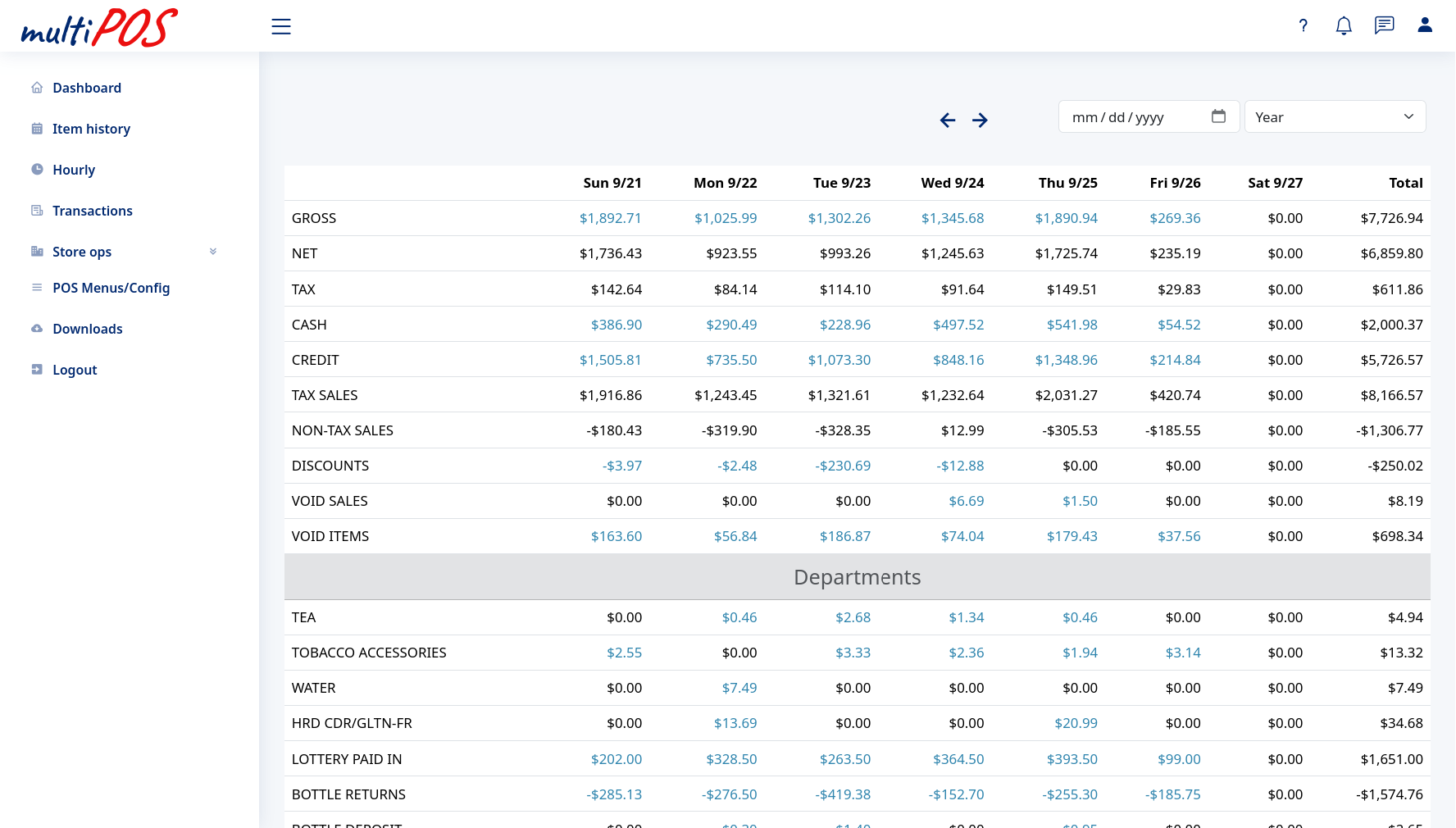The image size is (1456, 828).
Task: Open the messages chat icon
Action: click(x=1384, y=25)
